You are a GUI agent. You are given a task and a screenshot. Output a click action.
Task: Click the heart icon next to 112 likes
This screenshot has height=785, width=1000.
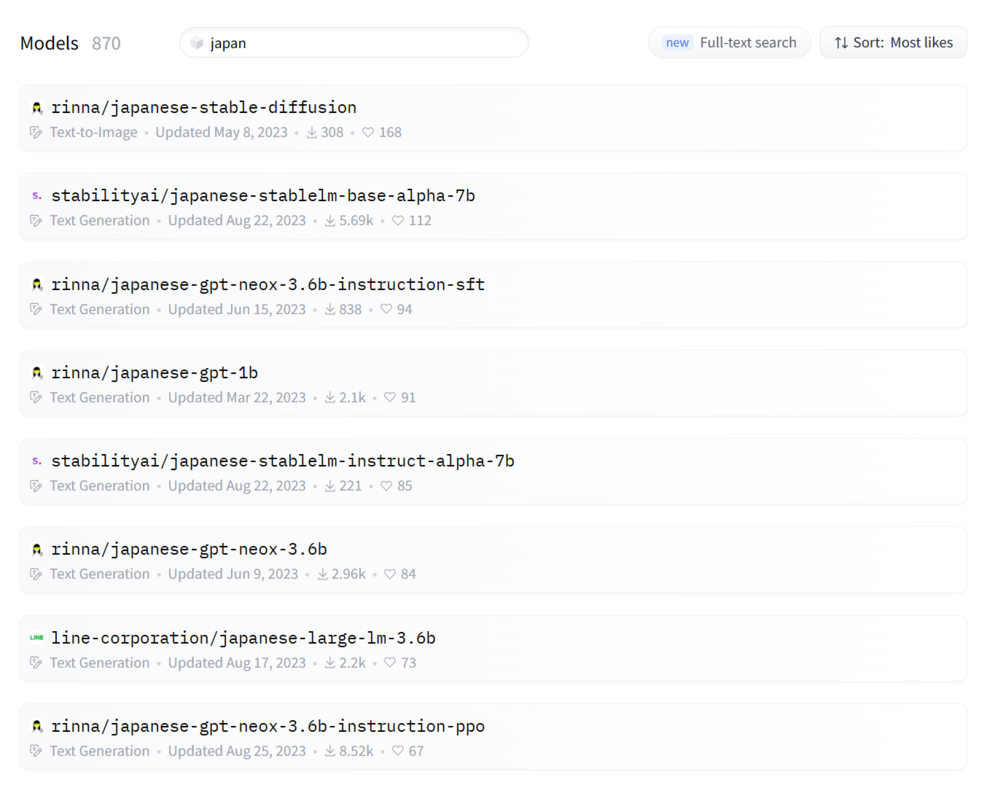(398, 221)
